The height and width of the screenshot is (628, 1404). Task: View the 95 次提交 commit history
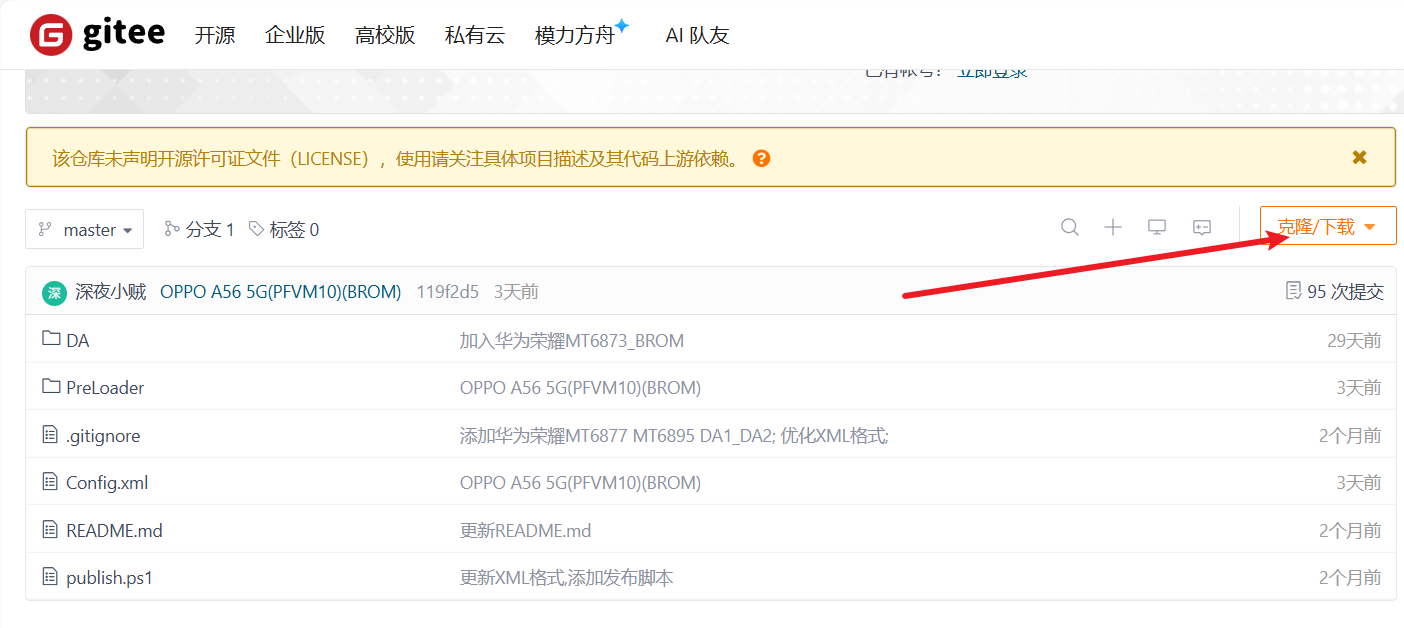click(1335, 291)
